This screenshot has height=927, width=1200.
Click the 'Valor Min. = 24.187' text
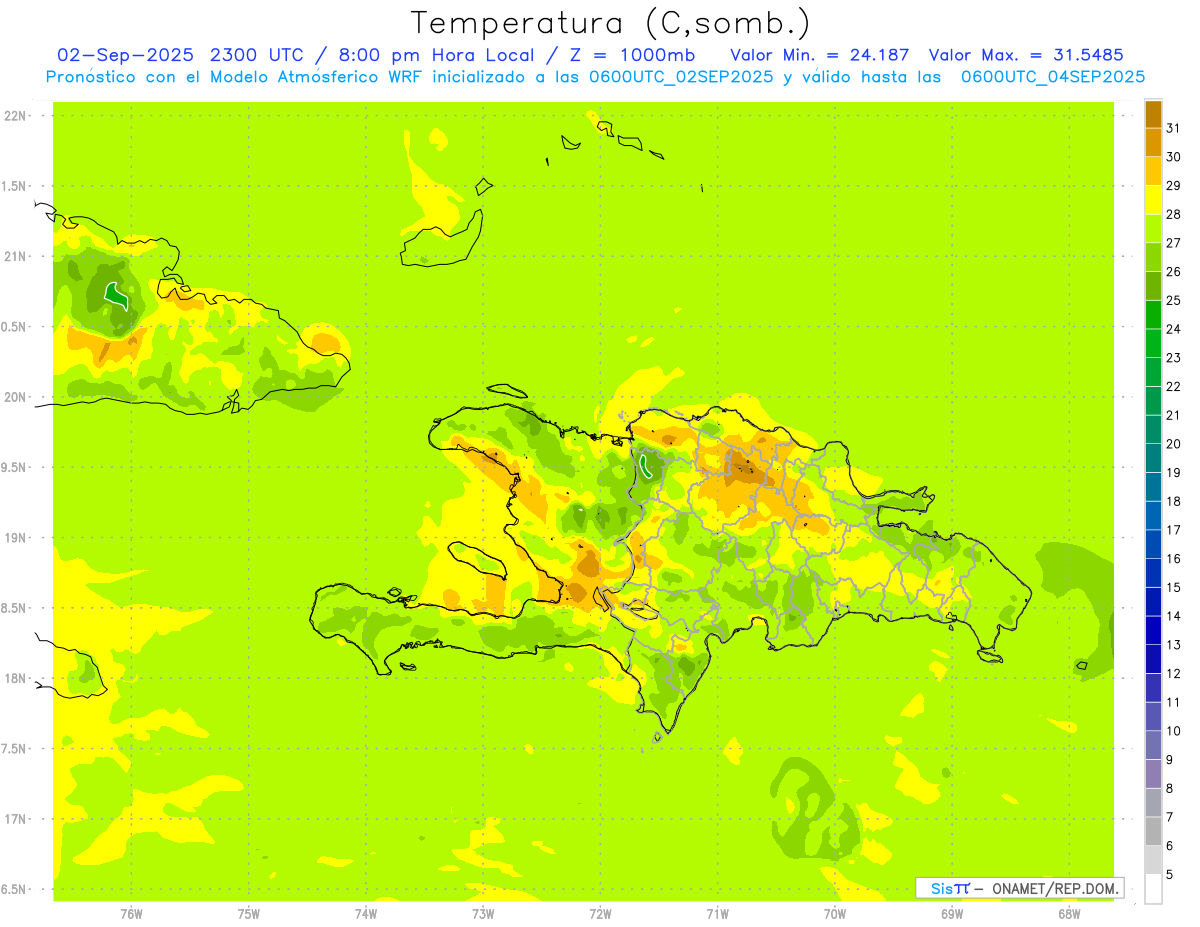(x=820, y=55)
